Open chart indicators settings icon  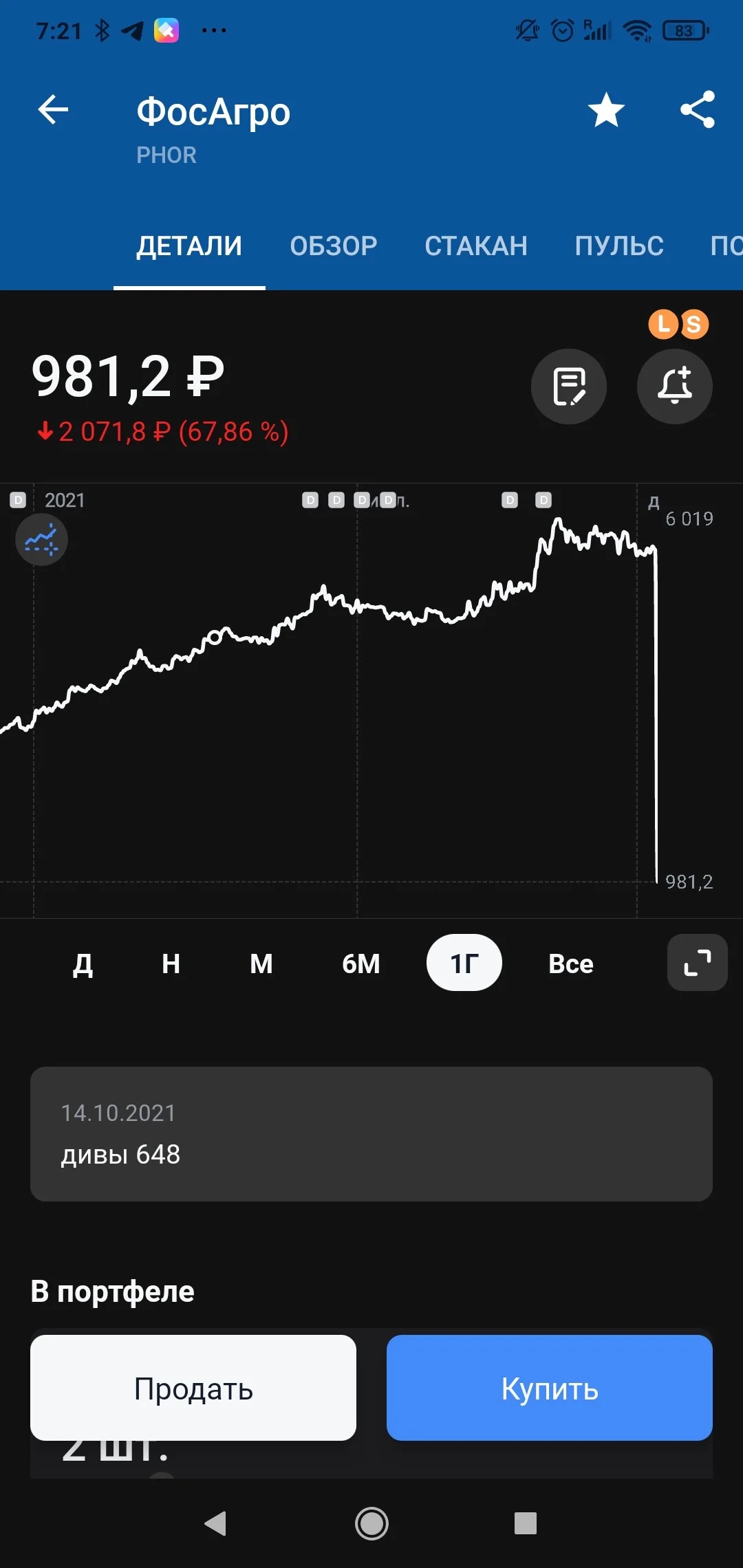point(41,539)
